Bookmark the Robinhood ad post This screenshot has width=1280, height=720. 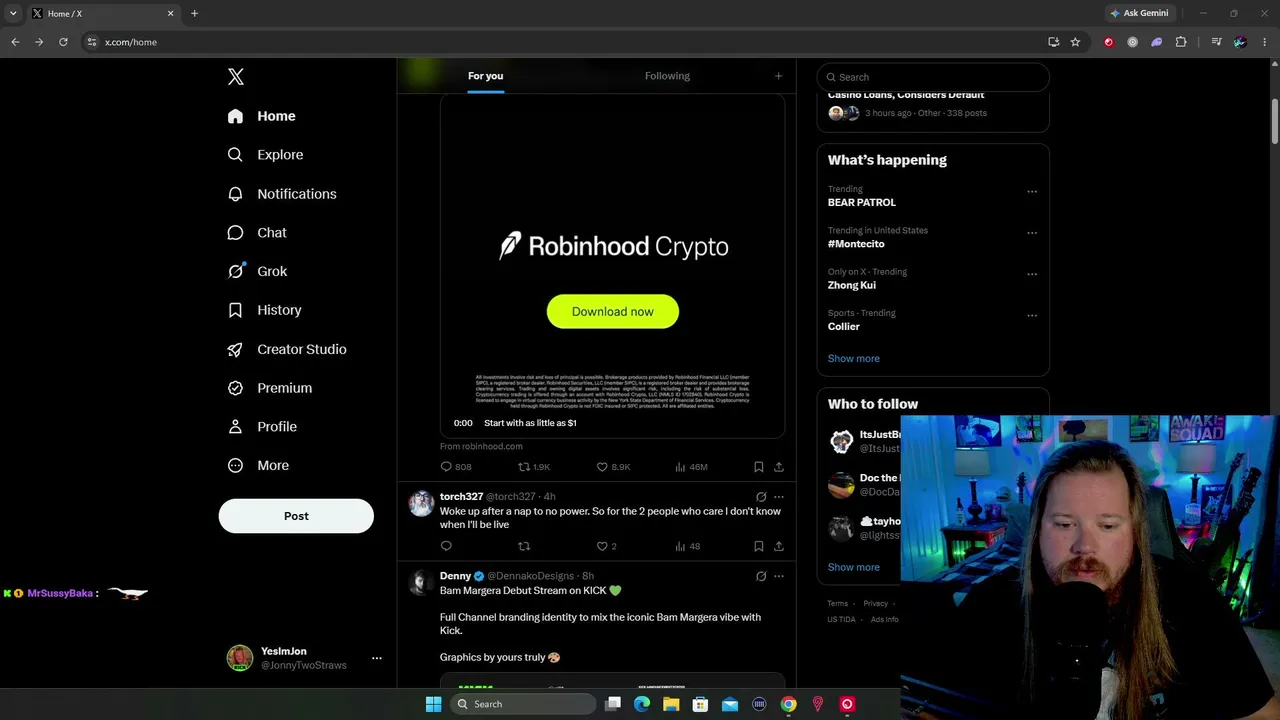pos(759,467)
